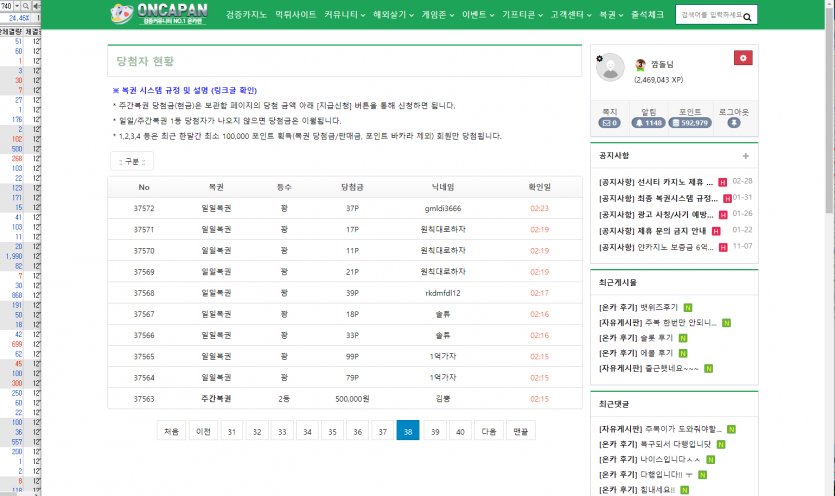The height and width of the screenshot is (496, 835).
Task: Expand the 해외살기 menu
Action: click(393, 15)
